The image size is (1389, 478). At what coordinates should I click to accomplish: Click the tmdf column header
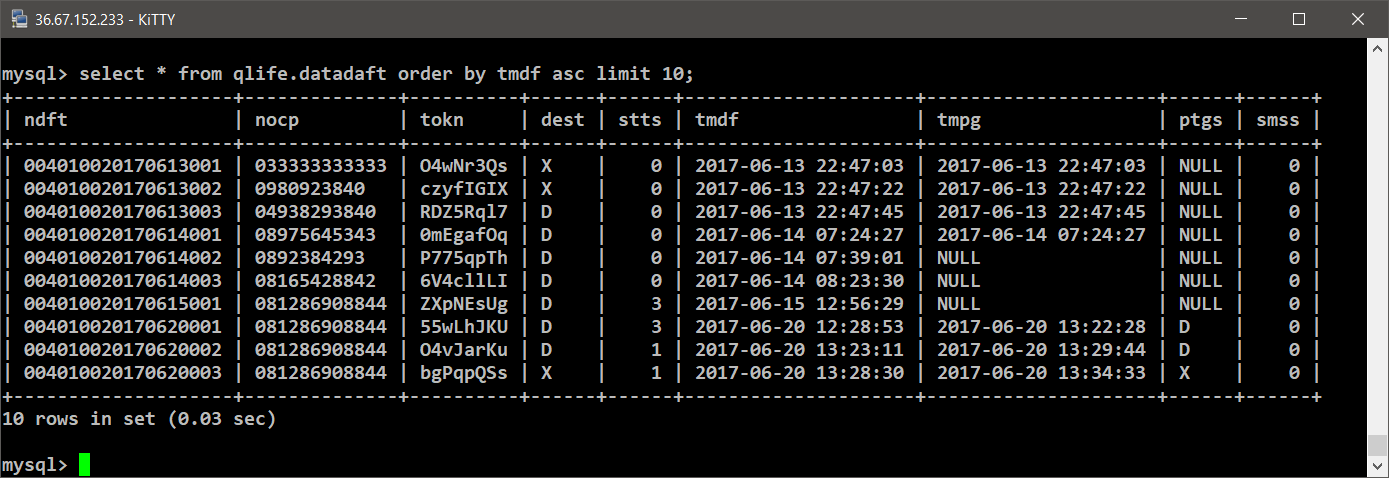pos(717,120)
